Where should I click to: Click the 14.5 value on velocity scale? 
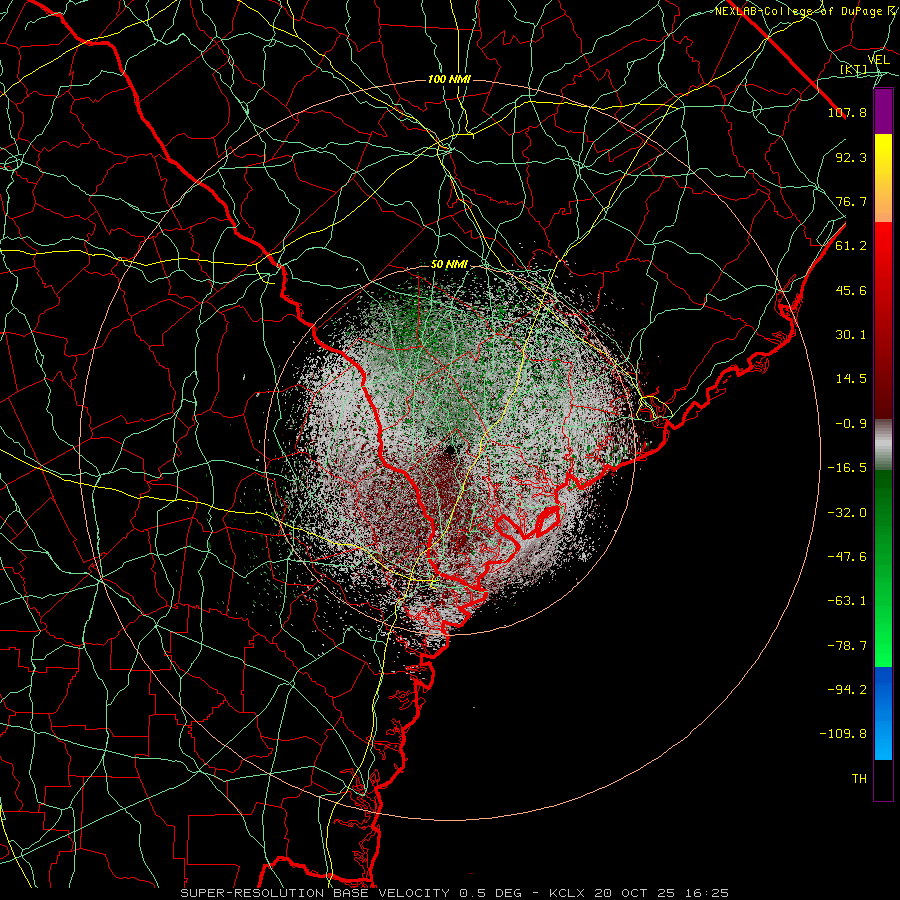click(x=851, y=379)
